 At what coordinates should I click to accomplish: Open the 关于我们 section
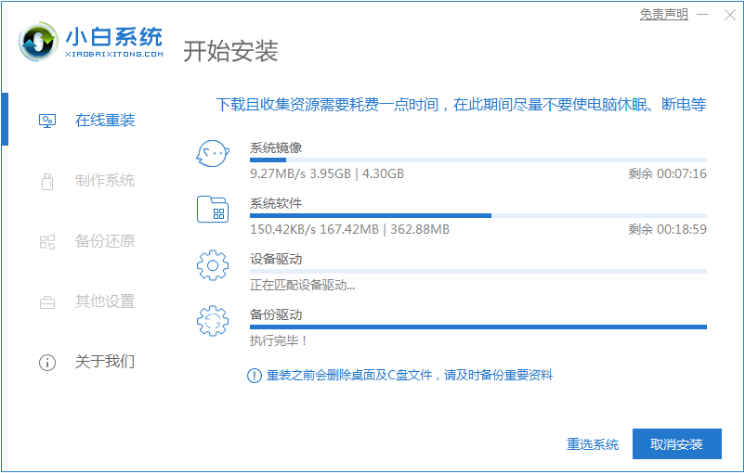(105, 361)
